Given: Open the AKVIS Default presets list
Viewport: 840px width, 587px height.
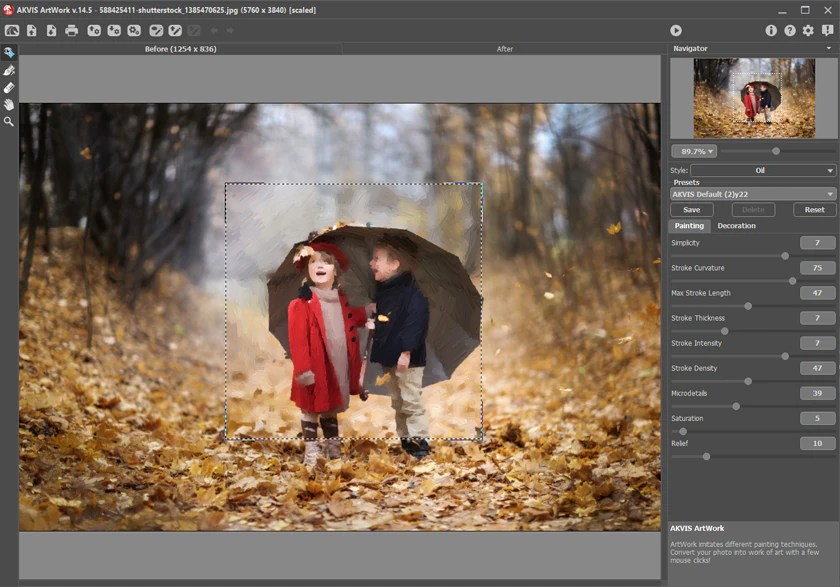Looking at the screenshot, I should [752, 193].
